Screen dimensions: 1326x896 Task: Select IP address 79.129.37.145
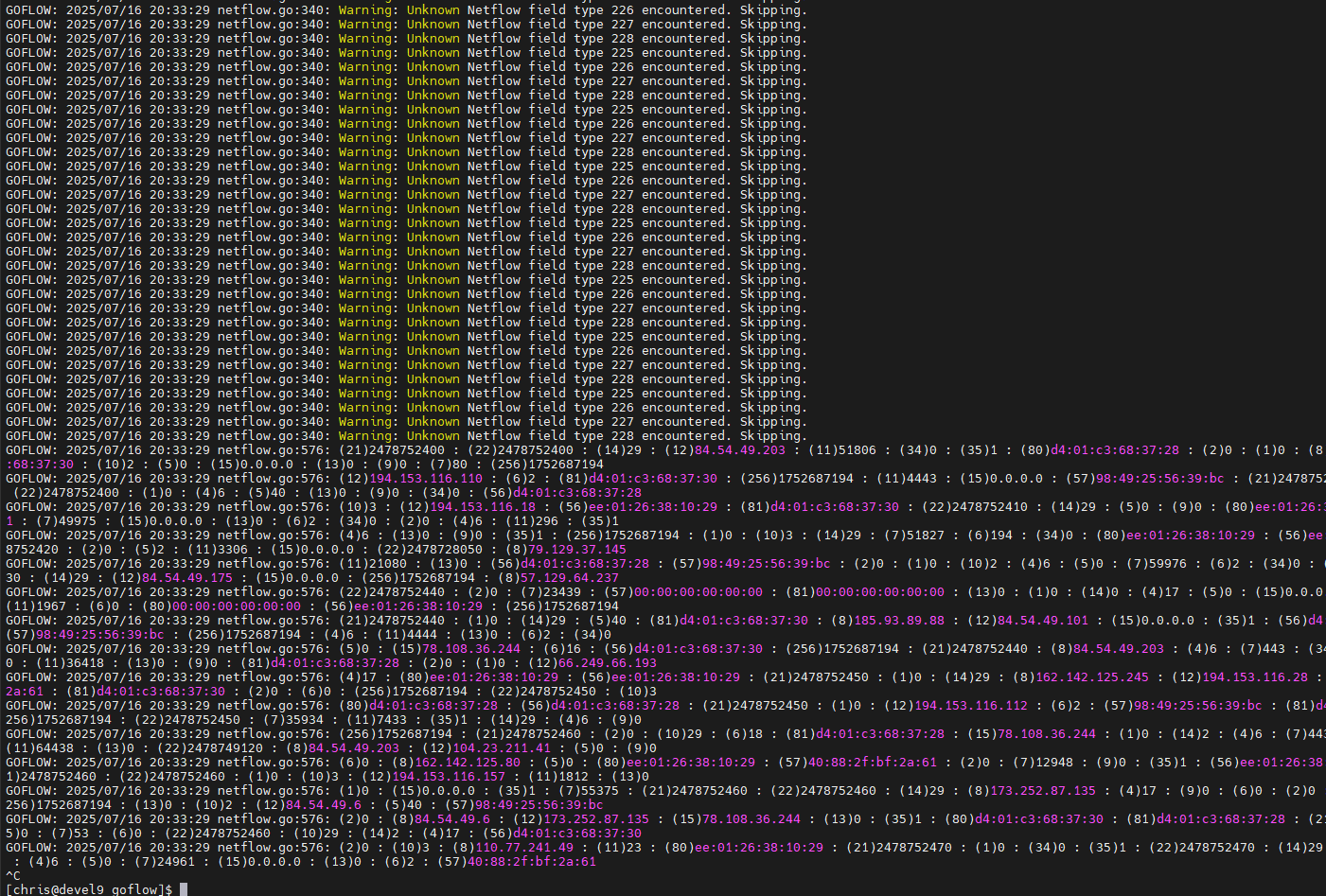[x=577, y=550]
